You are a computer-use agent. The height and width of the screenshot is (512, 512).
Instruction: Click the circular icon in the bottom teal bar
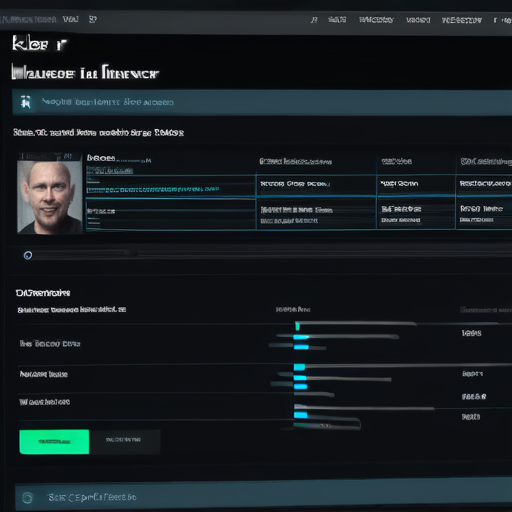coord(28,498)
